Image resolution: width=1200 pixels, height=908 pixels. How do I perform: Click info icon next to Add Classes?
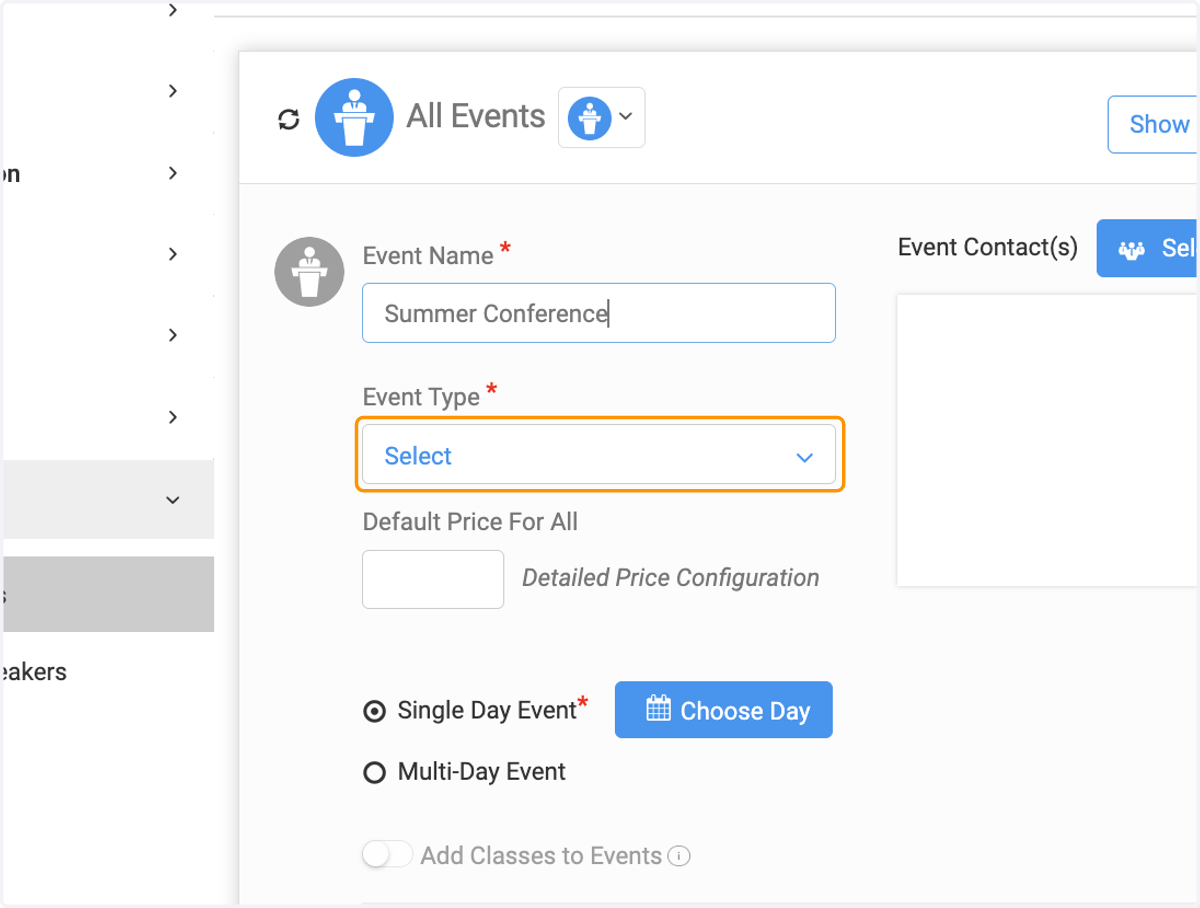[679, 856]
